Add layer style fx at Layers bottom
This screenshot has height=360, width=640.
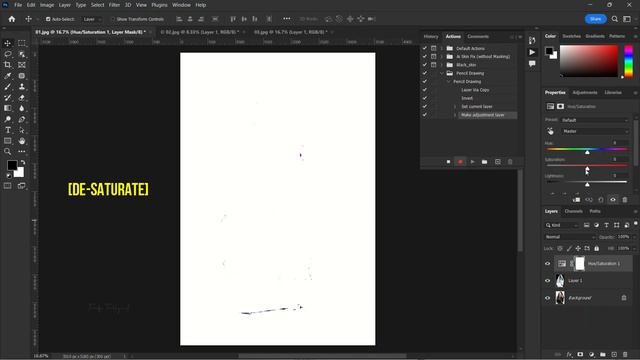pyautogui.click(x=569, y=354)
